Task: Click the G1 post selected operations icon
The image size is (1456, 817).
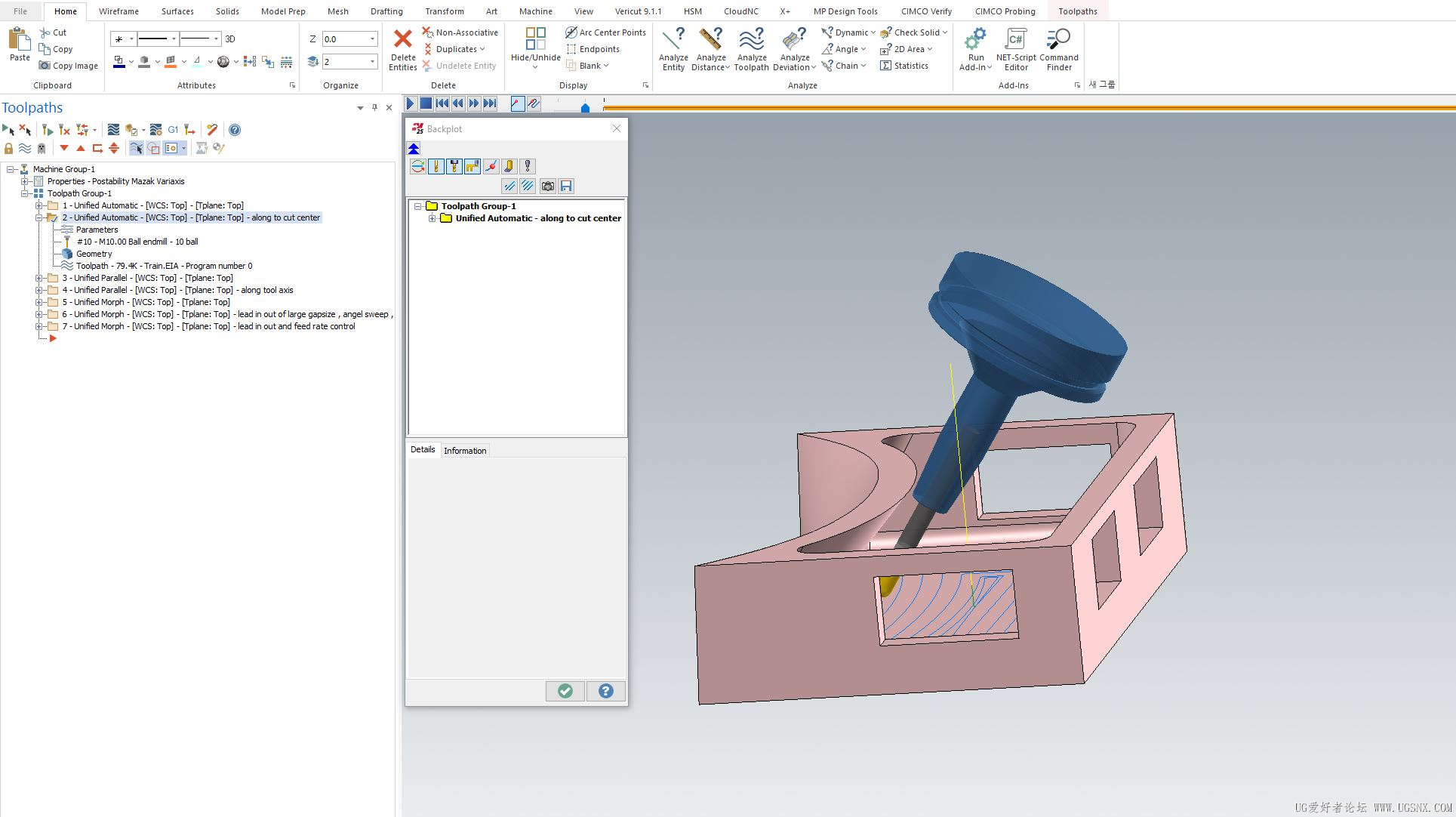Action: point(173,130)
